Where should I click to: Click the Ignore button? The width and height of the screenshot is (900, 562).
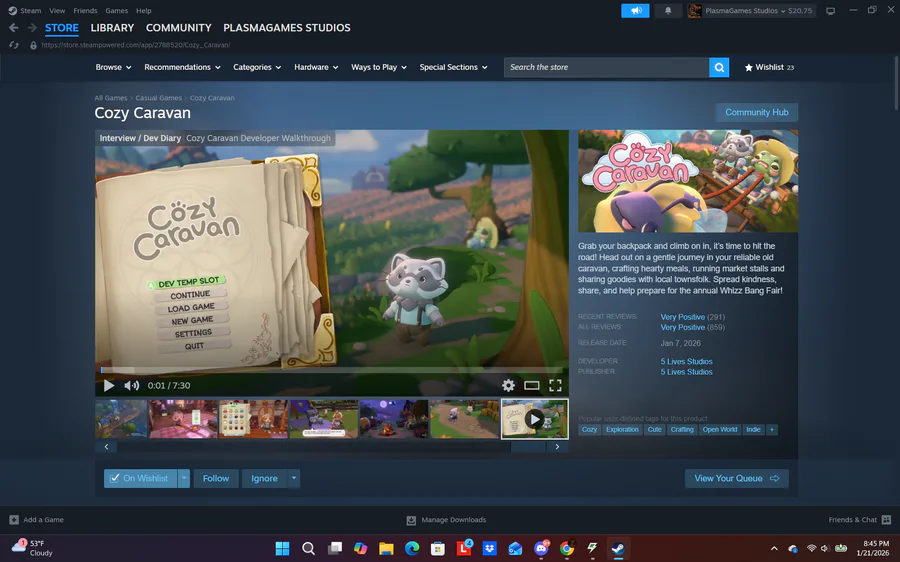coord(264,478)
